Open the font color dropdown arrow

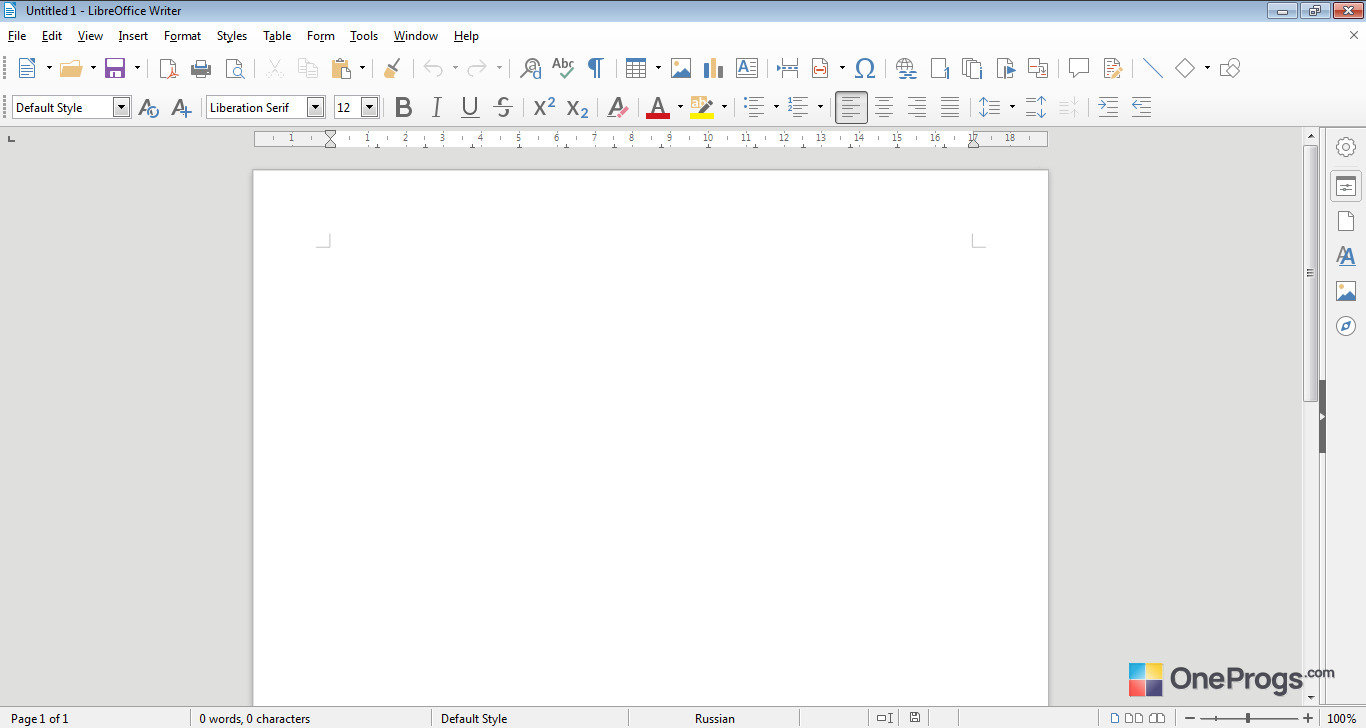tap(680, 107)
